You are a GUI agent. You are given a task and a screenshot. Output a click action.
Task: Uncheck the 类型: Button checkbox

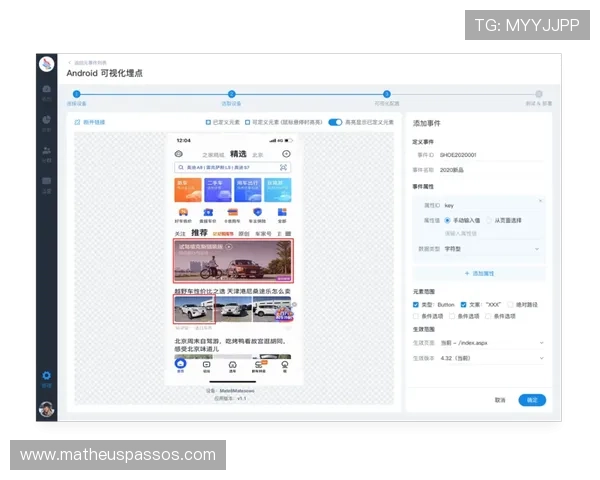pyautogui.click(x=416, y=304)
